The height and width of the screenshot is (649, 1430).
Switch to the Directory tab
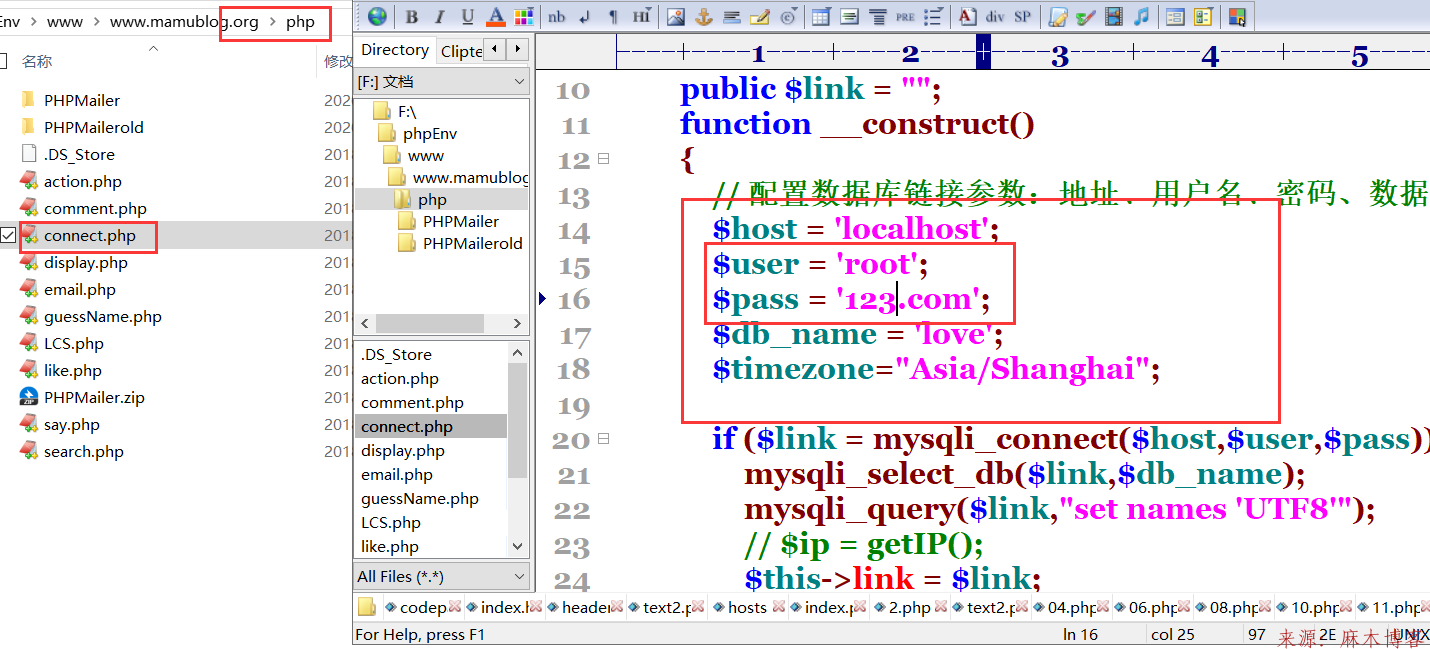click(x=395, y=50)
